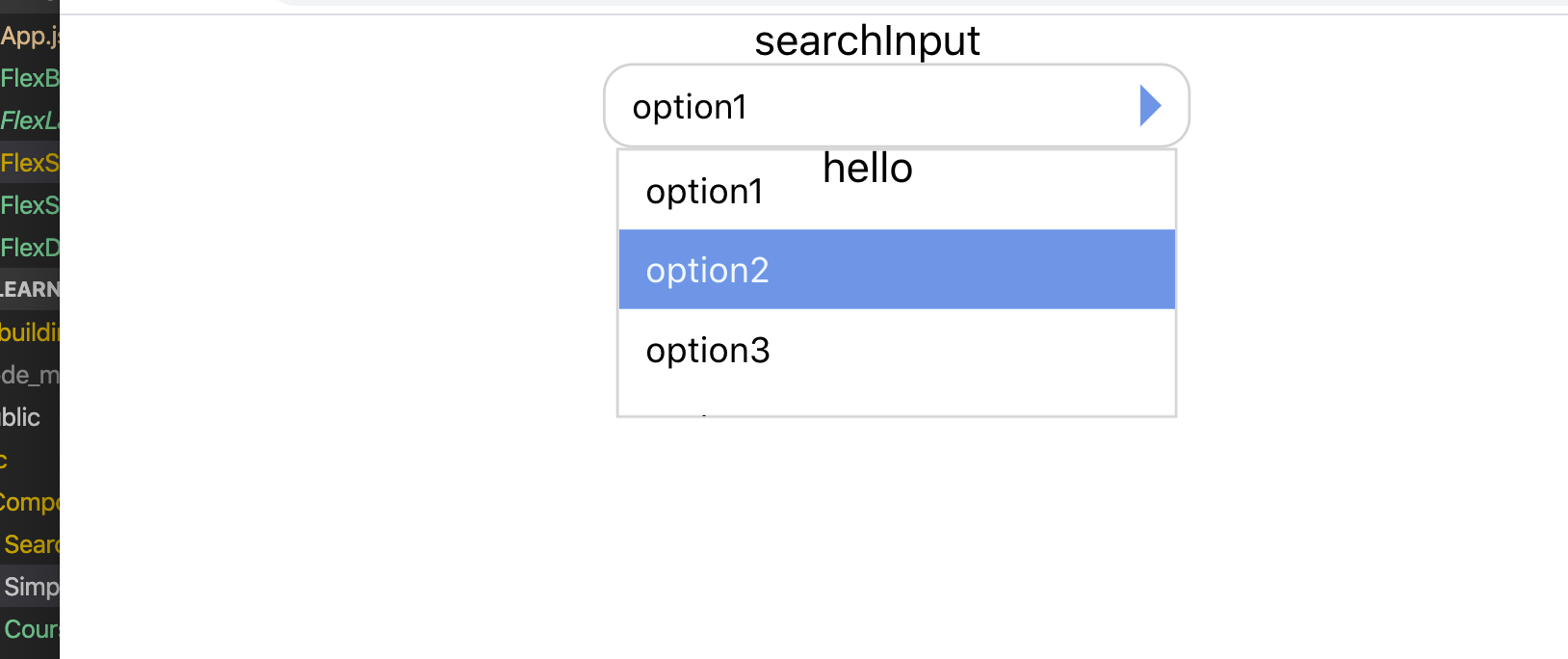This screenshot has height=659, width=1568.
Task: Open the App.js file tab
Action: coord(29,37)
